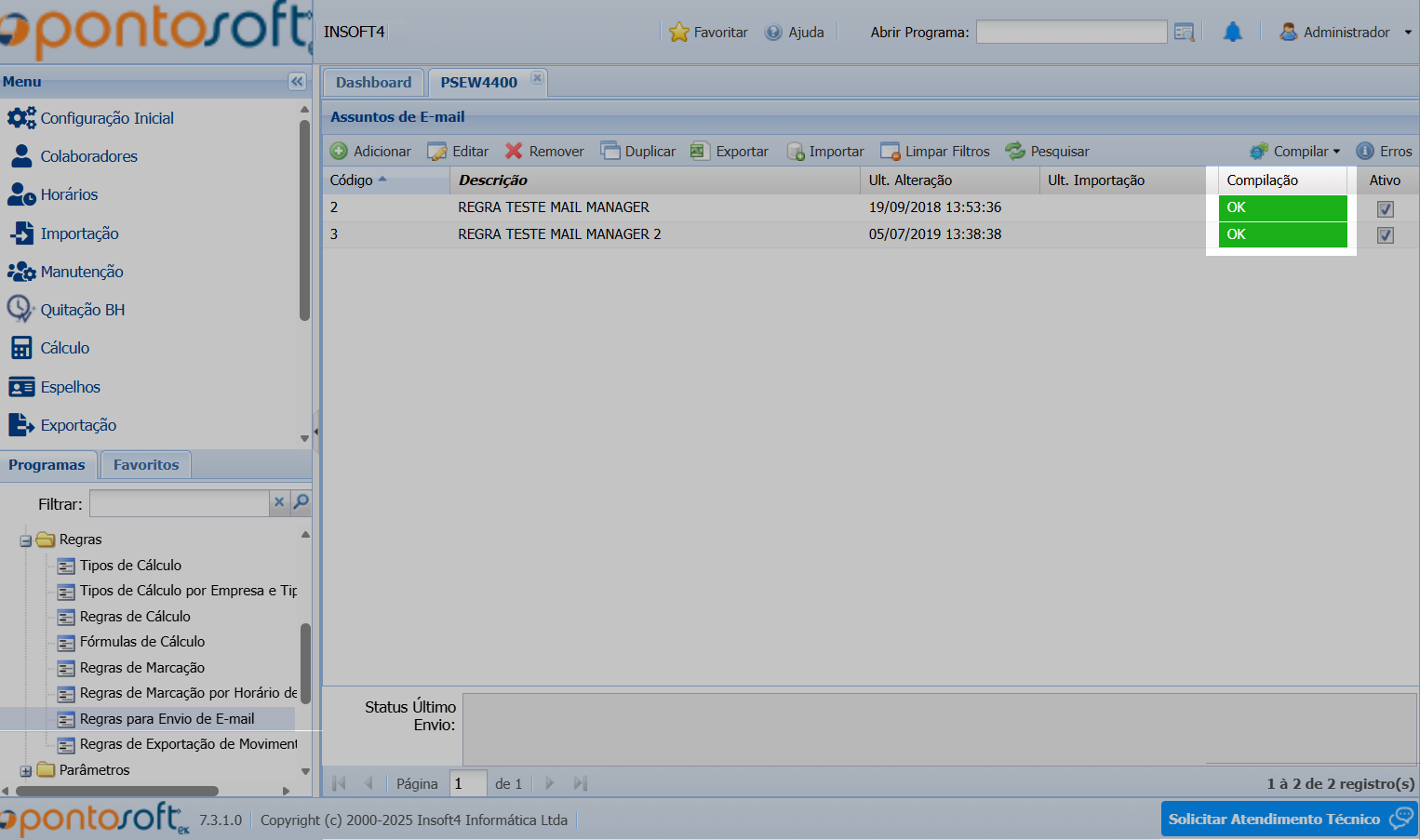
Task: Switch to the Dashboard tab
Action: 373,83
